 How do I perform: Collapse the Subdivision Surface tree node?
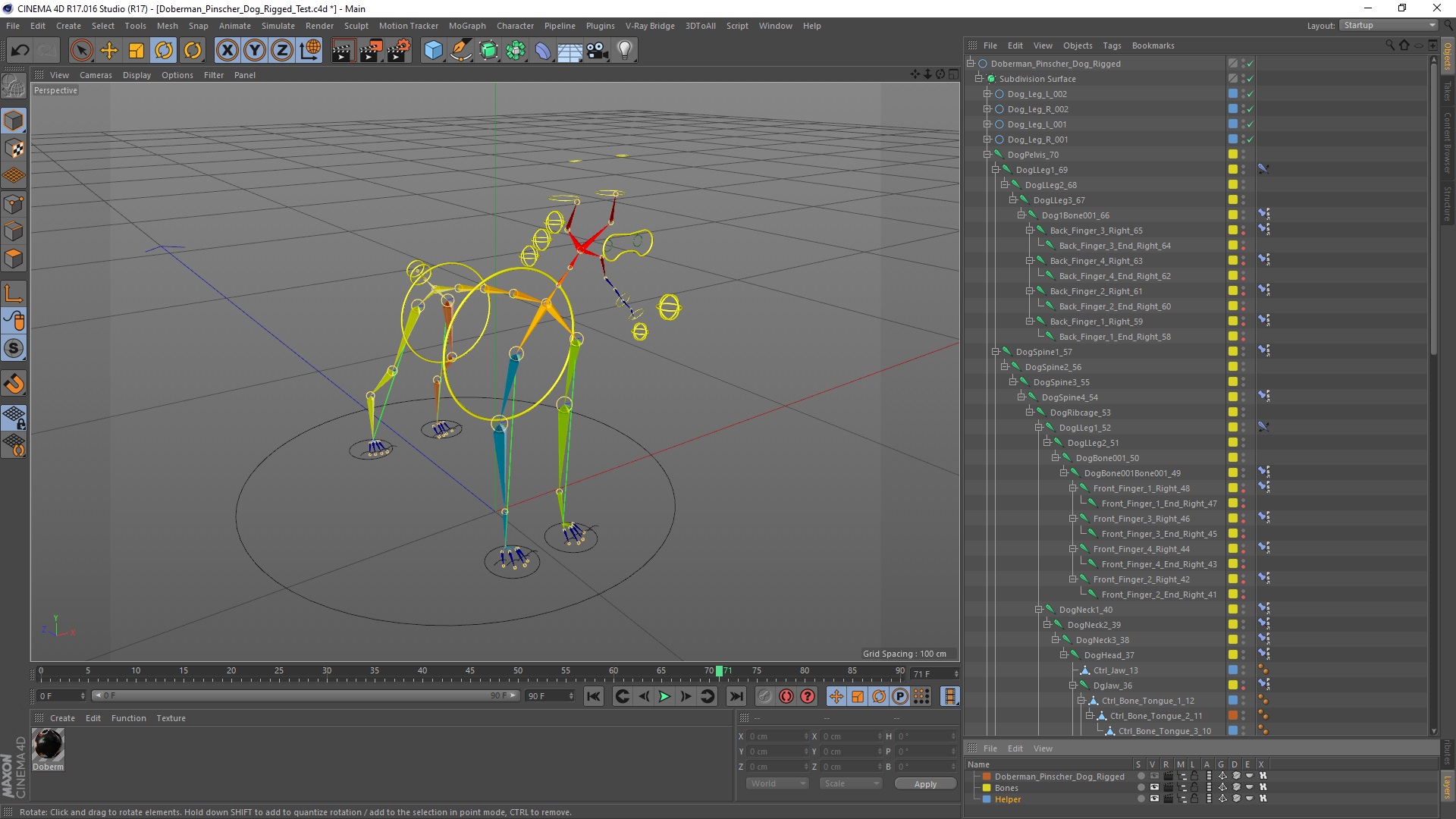pos(978,79)
